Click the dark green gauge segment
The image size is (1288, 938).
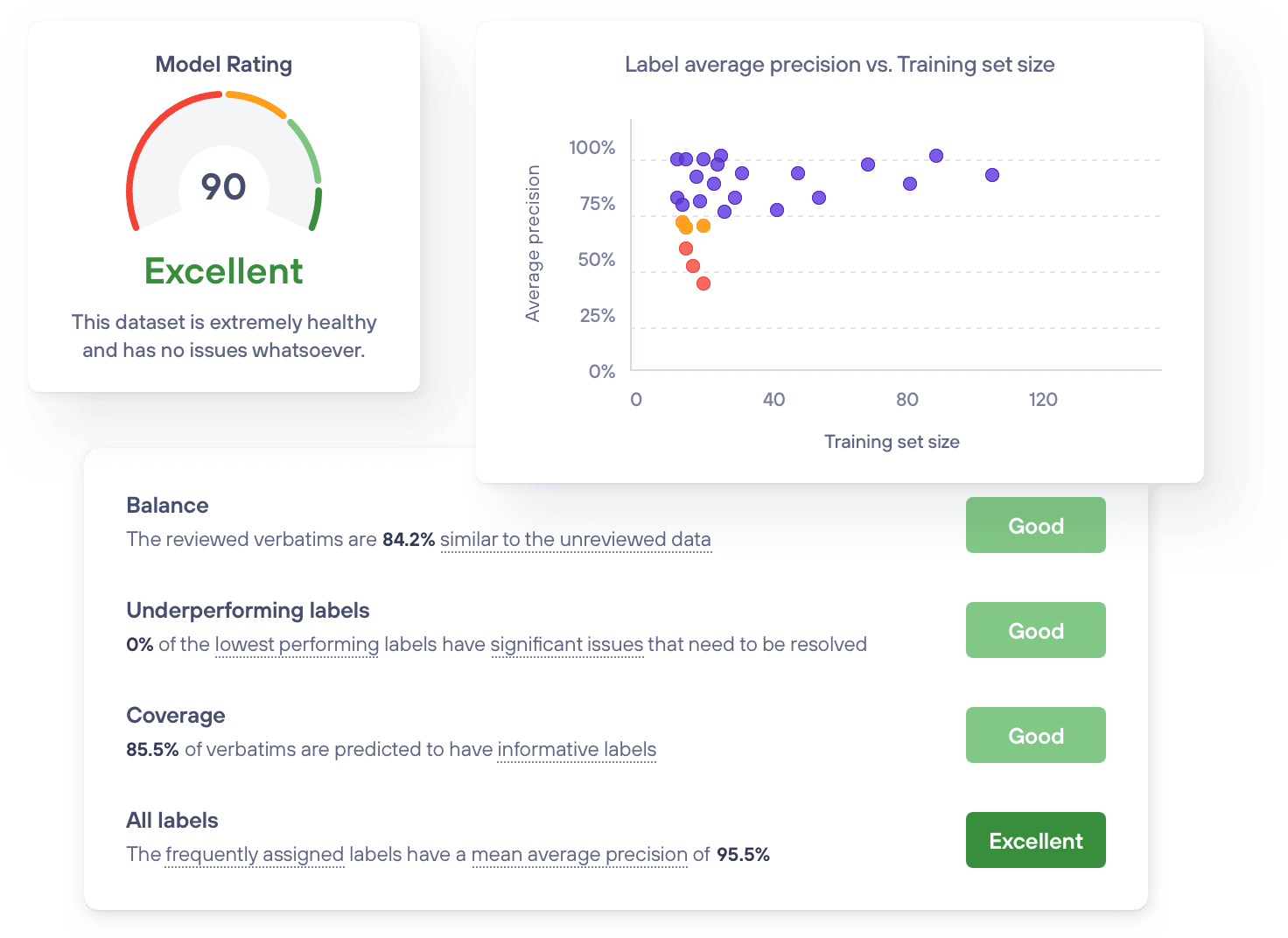tap(316, 208)
